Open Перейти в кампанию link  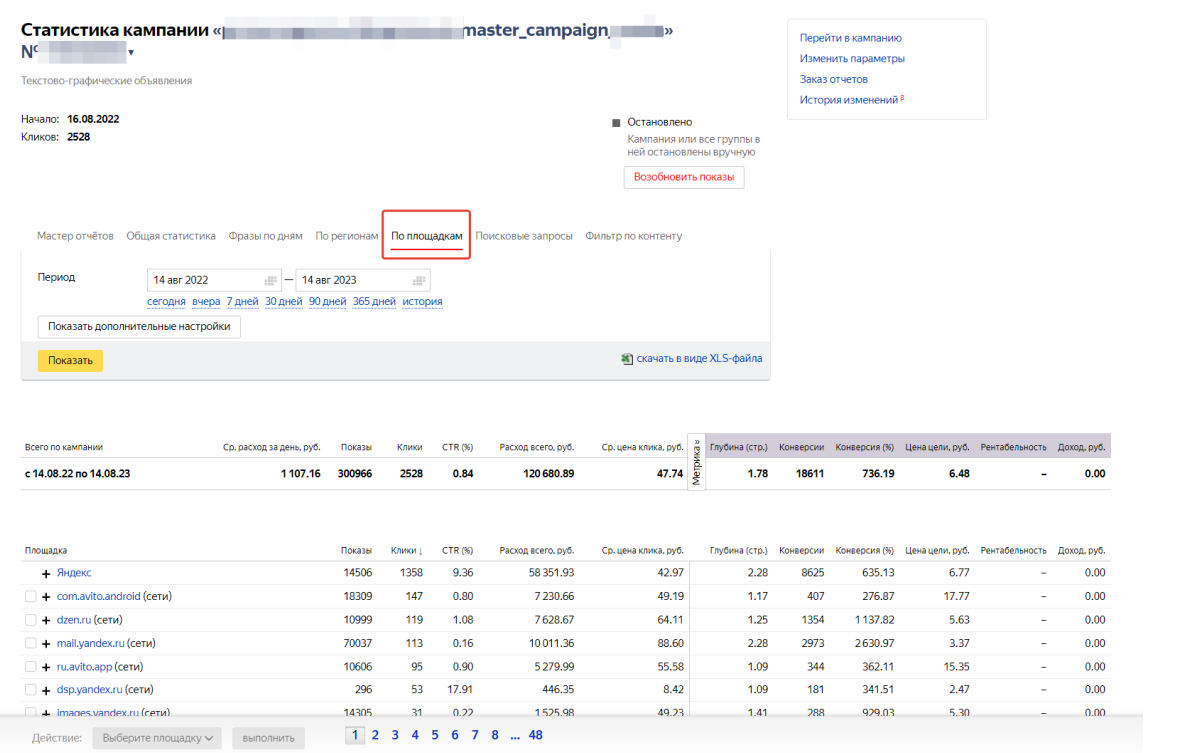[x=850, y=38]
